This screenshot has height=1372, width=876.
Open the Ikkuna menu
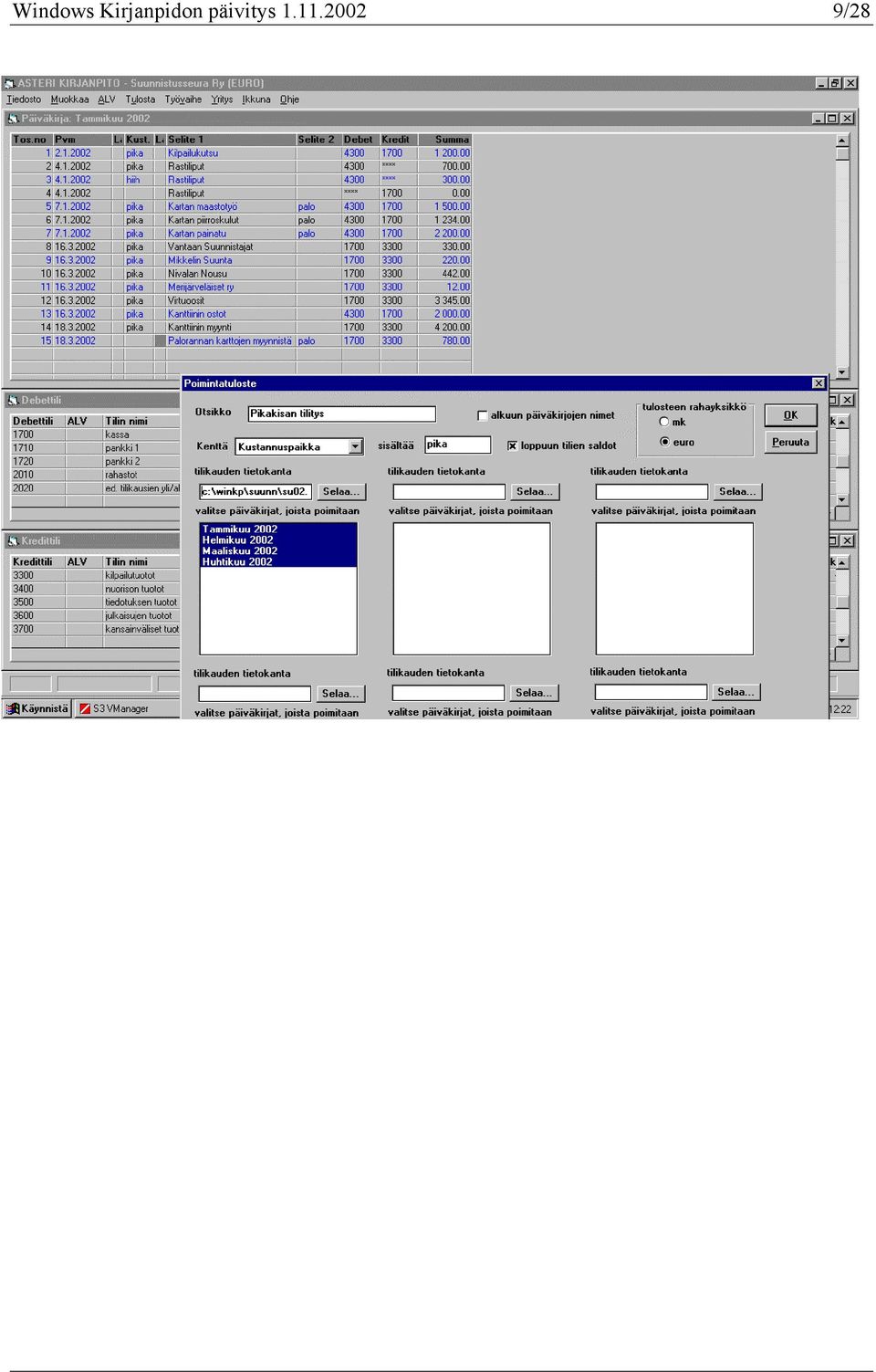[x=256, y=99]
